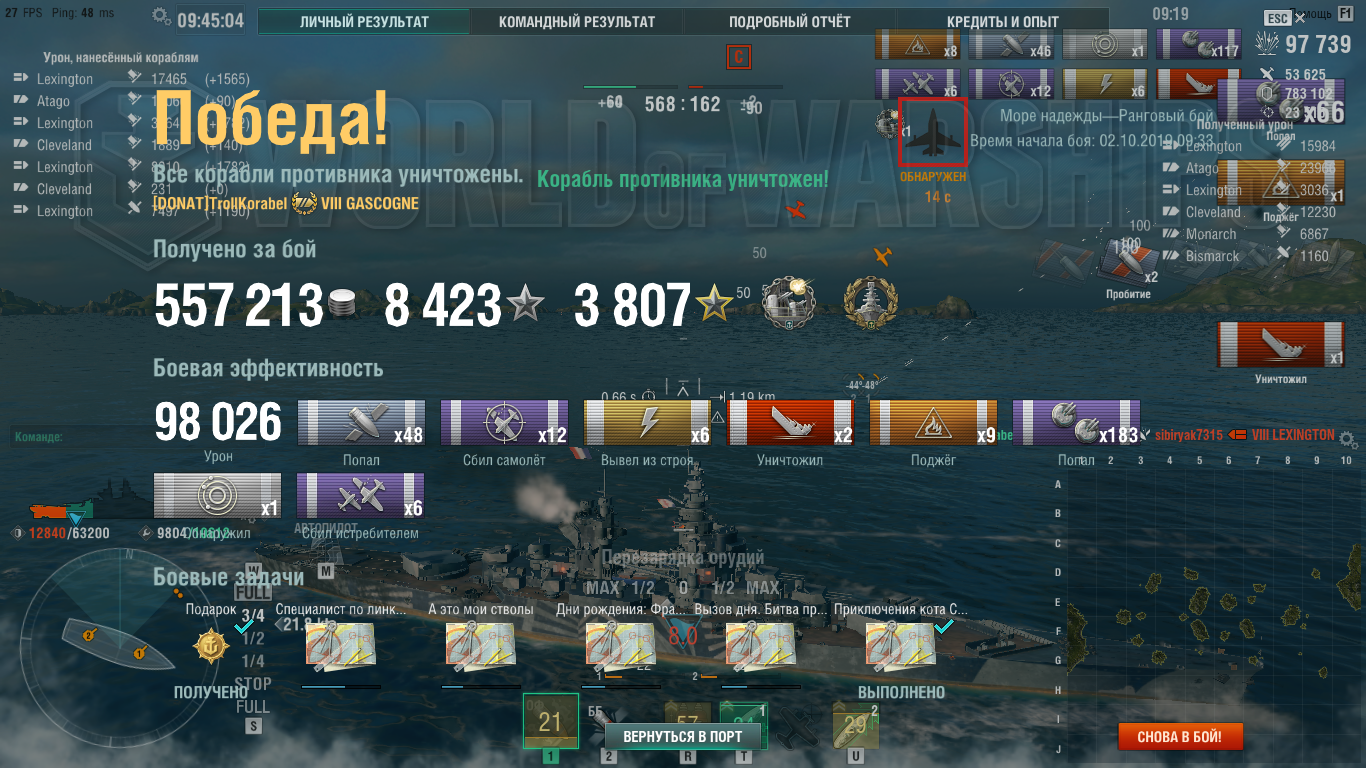Viewport: 1366px width, 768px height.
Task: Open completed 'Приключения кота С...' mission
Action: [x=901, y=645]
